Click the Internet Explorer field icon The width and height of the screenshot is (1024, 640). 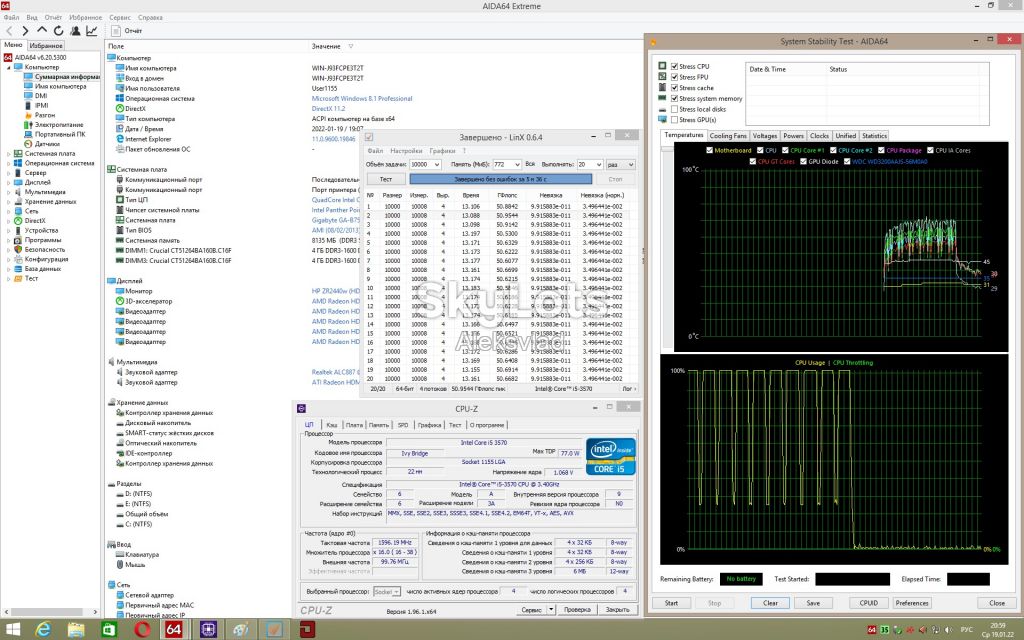pos(120,139)
